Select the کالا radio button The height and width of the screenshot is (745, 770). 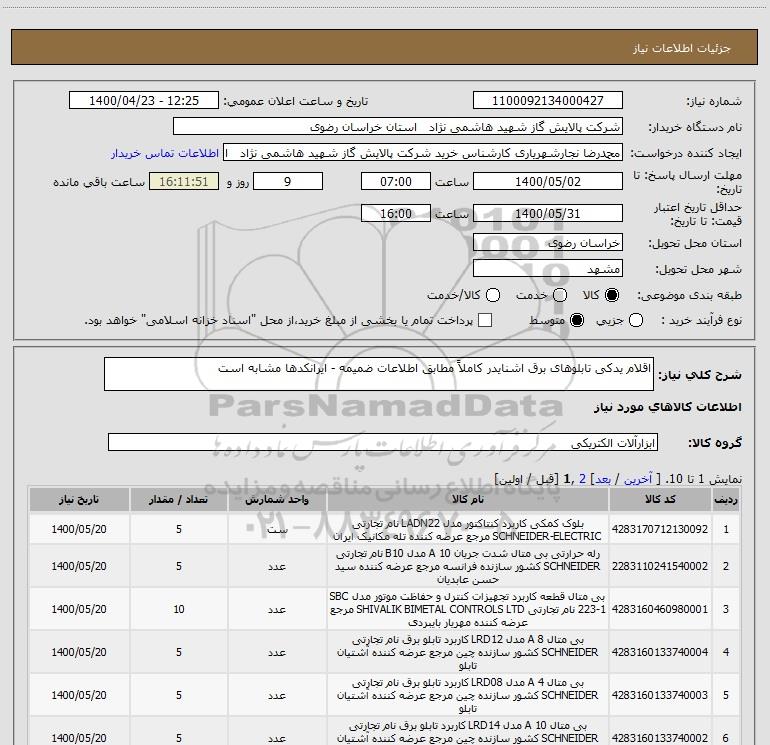pyautogui.click(x=613, y=296)
